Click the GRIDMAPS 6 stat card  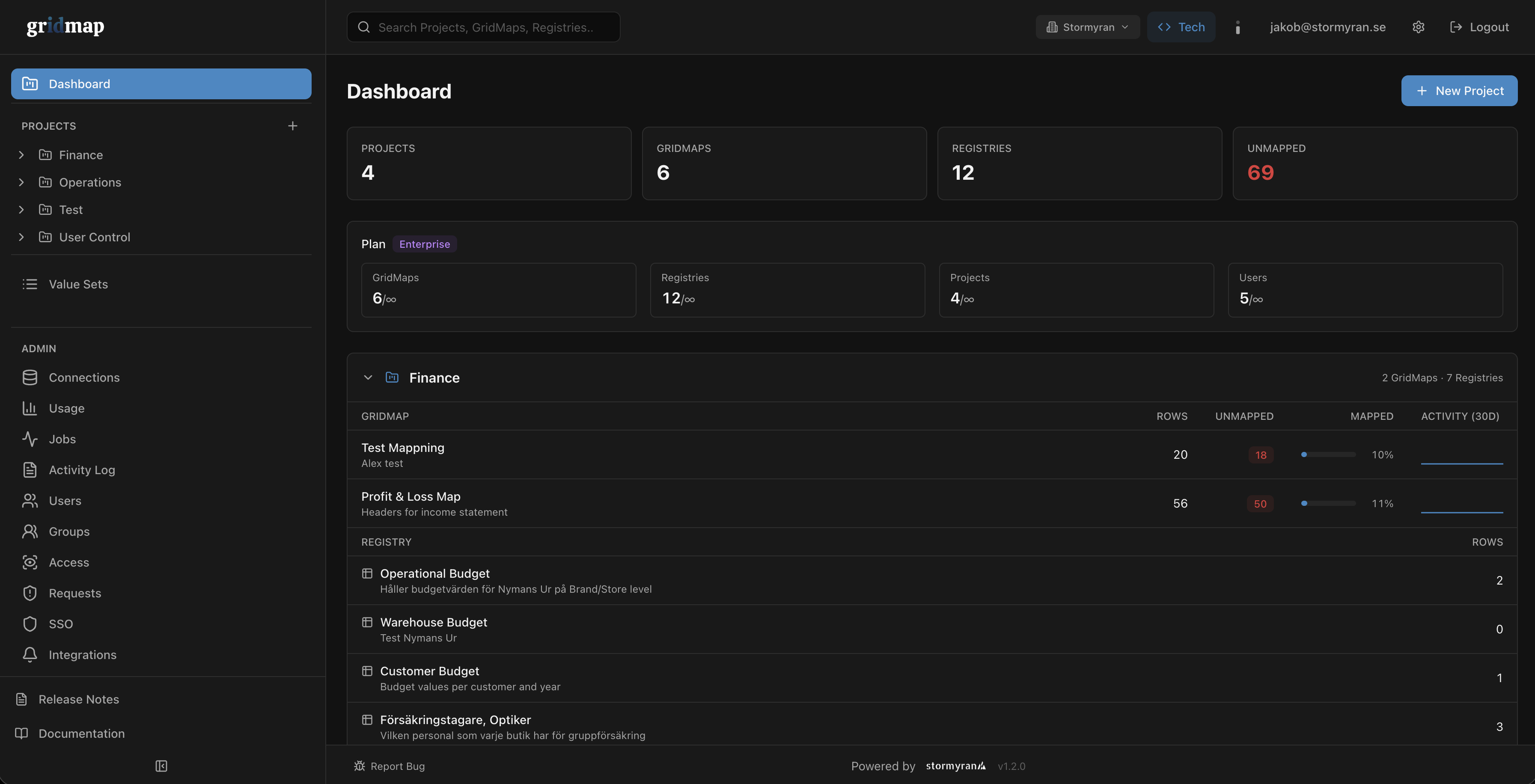tap(784, 163)
